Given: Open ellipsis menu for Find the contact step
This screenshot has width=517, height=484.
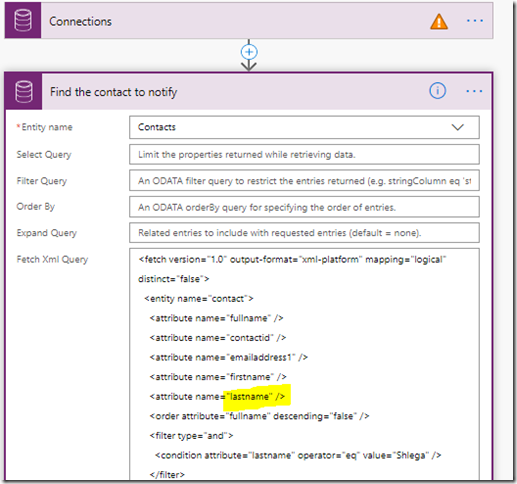Looking at the screenshot, I should (474, 91).
